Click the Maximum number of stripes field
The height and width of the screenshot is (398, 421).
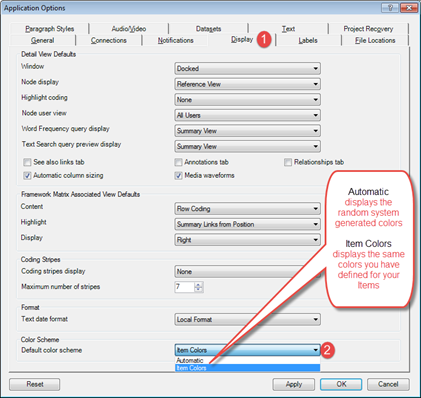(184, 287)
